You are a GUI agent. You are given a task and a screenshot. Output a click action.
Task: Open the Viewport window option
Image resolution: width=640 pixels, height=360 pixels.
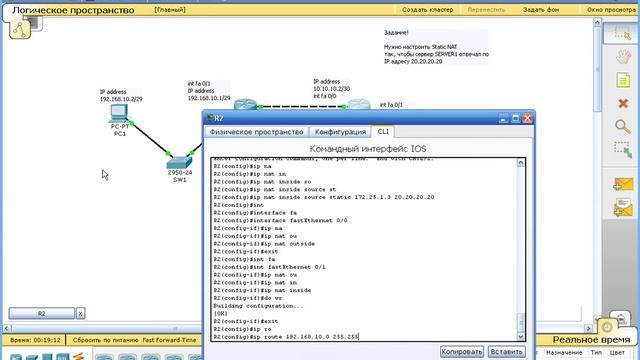pos(611,9)
